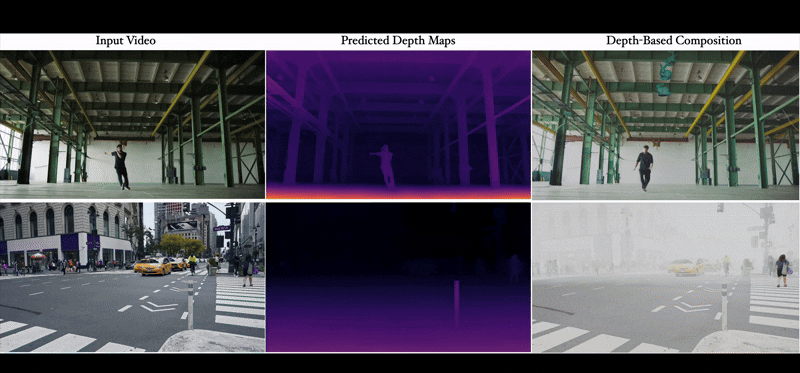Click the "Input Video" column heading
800x373 pixels.
[126, 41]
